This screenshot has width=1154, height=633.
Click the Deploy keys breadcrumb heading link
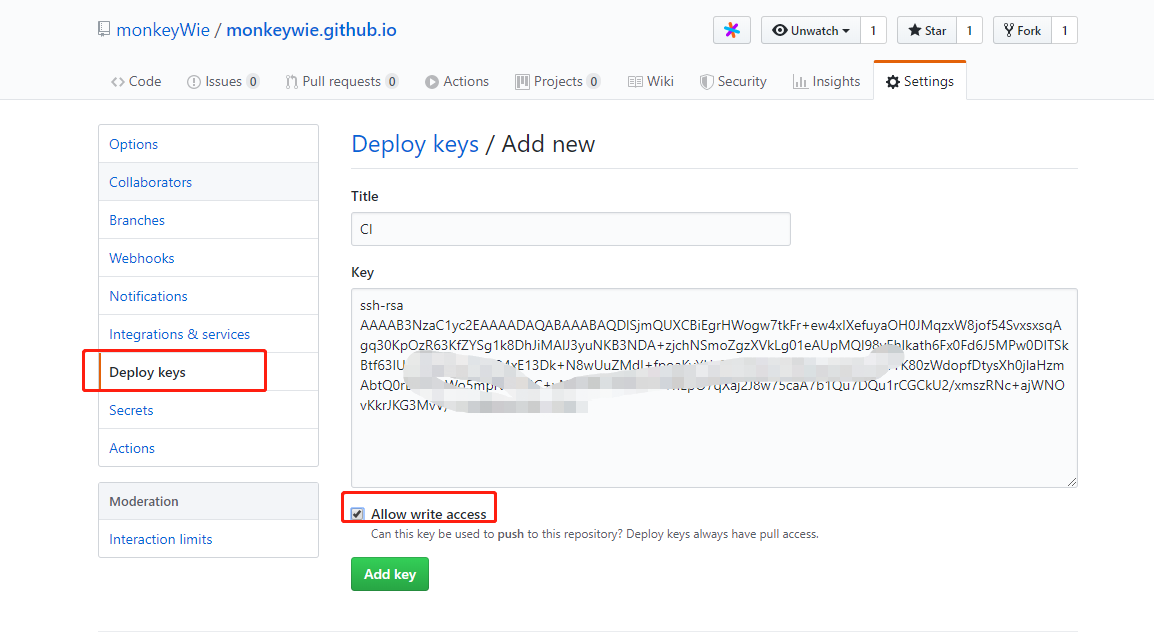pos(415,144)
